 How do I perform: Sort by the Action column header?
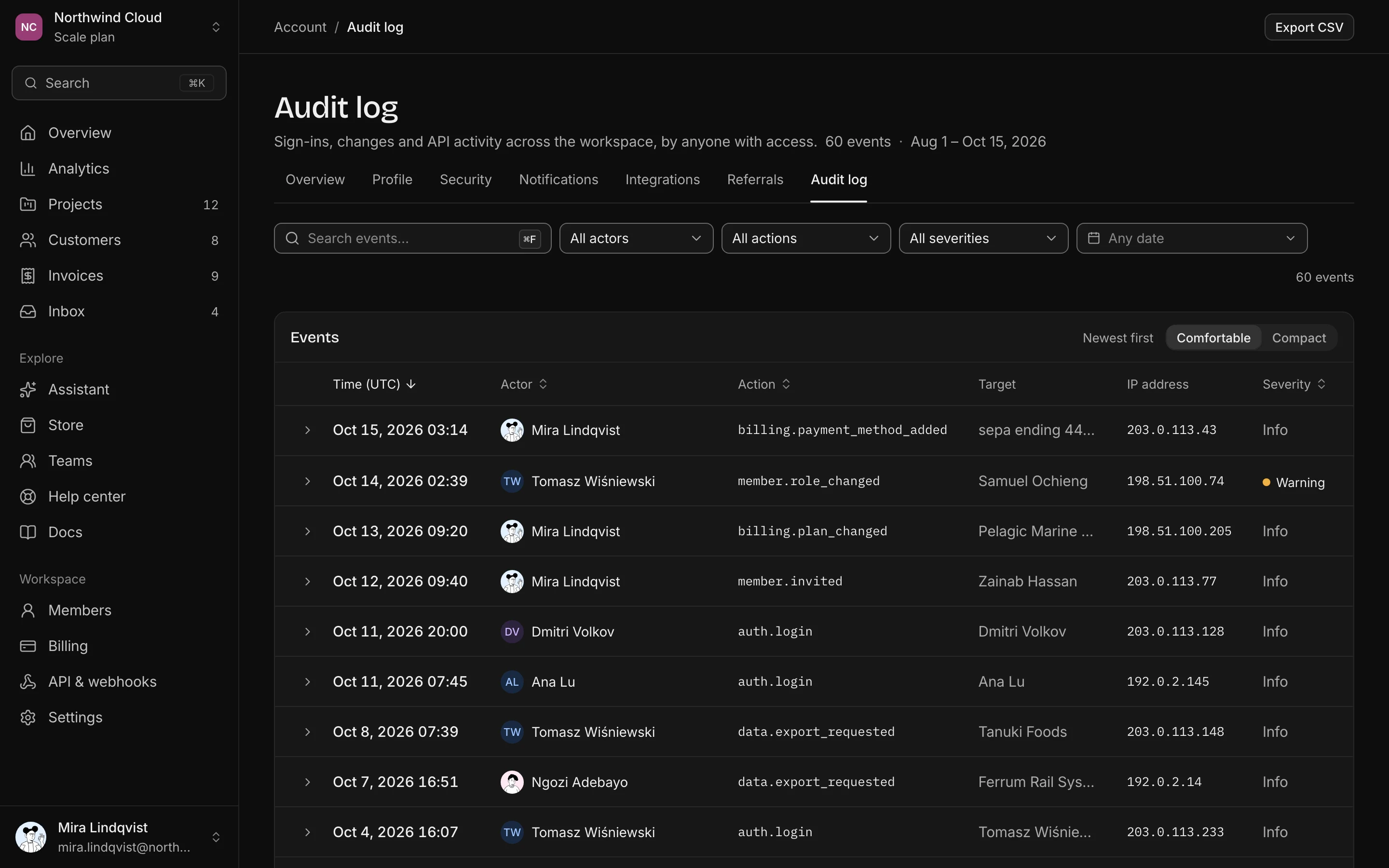tap(764, 384)
